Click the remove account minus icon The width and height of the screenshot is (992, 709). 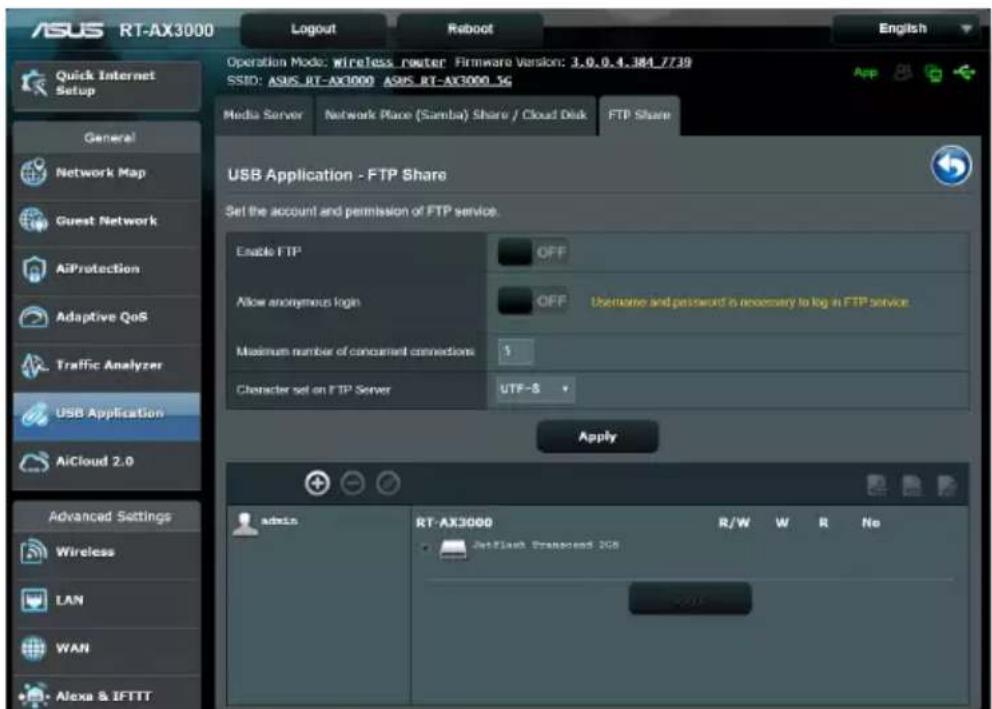pyautogui.click(x=352, y=484)
